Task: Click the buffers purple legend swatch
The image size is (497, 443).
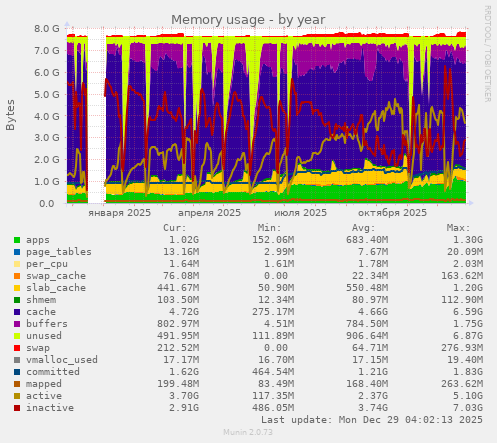Action: (x=17, y=324)
